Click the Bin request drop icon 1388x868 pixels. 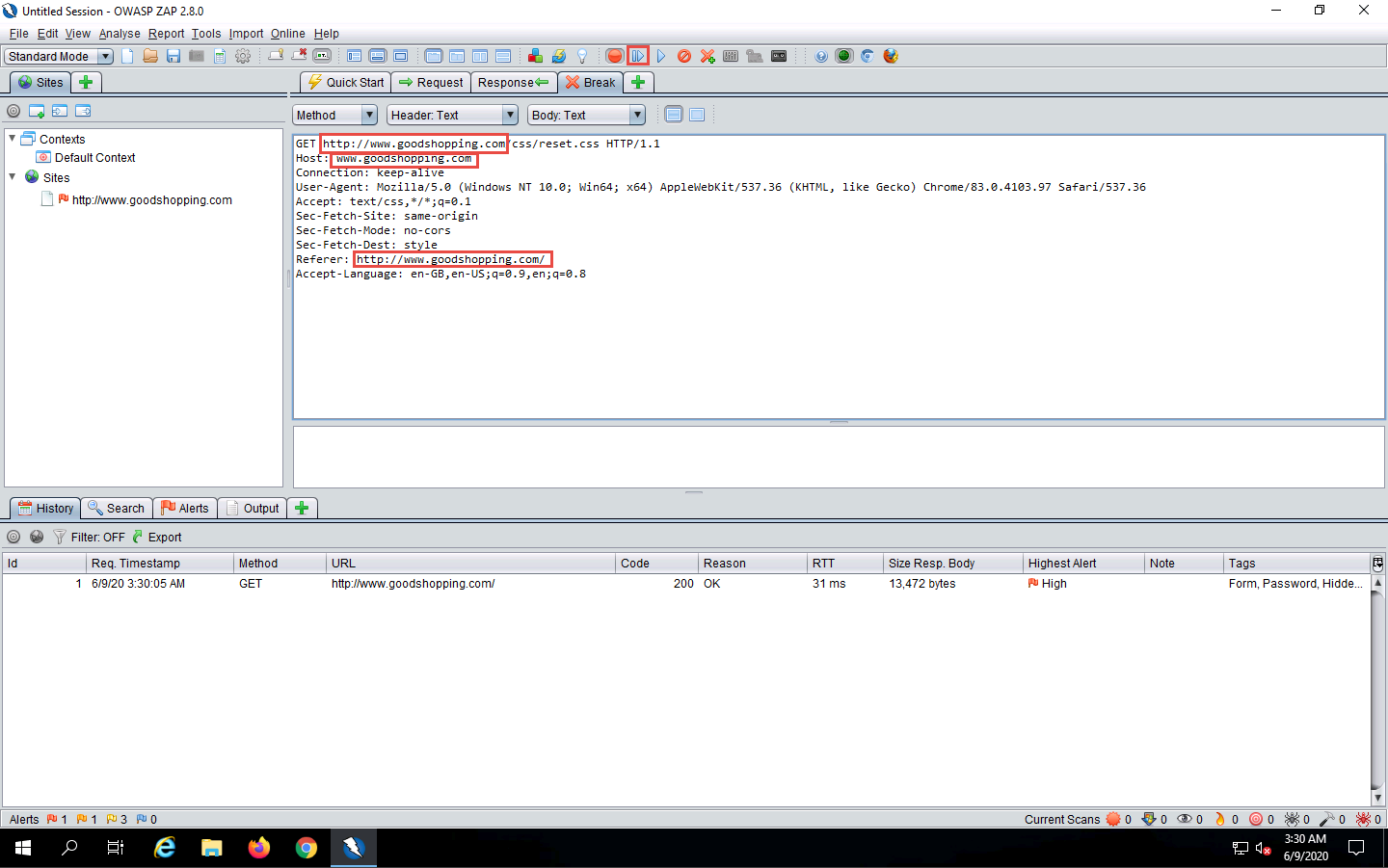pos(684,56)
